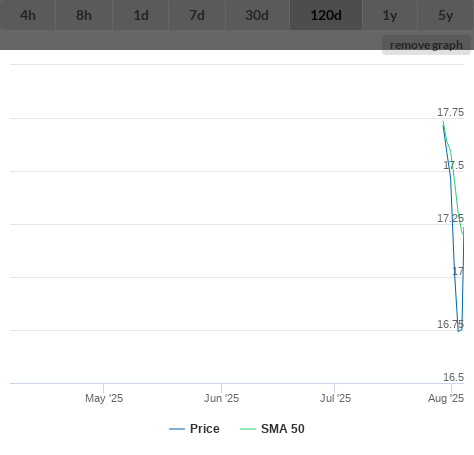The image size is (474, 455).
Task: Click the green SMA 50 legend marker
Action: [248, 429]
